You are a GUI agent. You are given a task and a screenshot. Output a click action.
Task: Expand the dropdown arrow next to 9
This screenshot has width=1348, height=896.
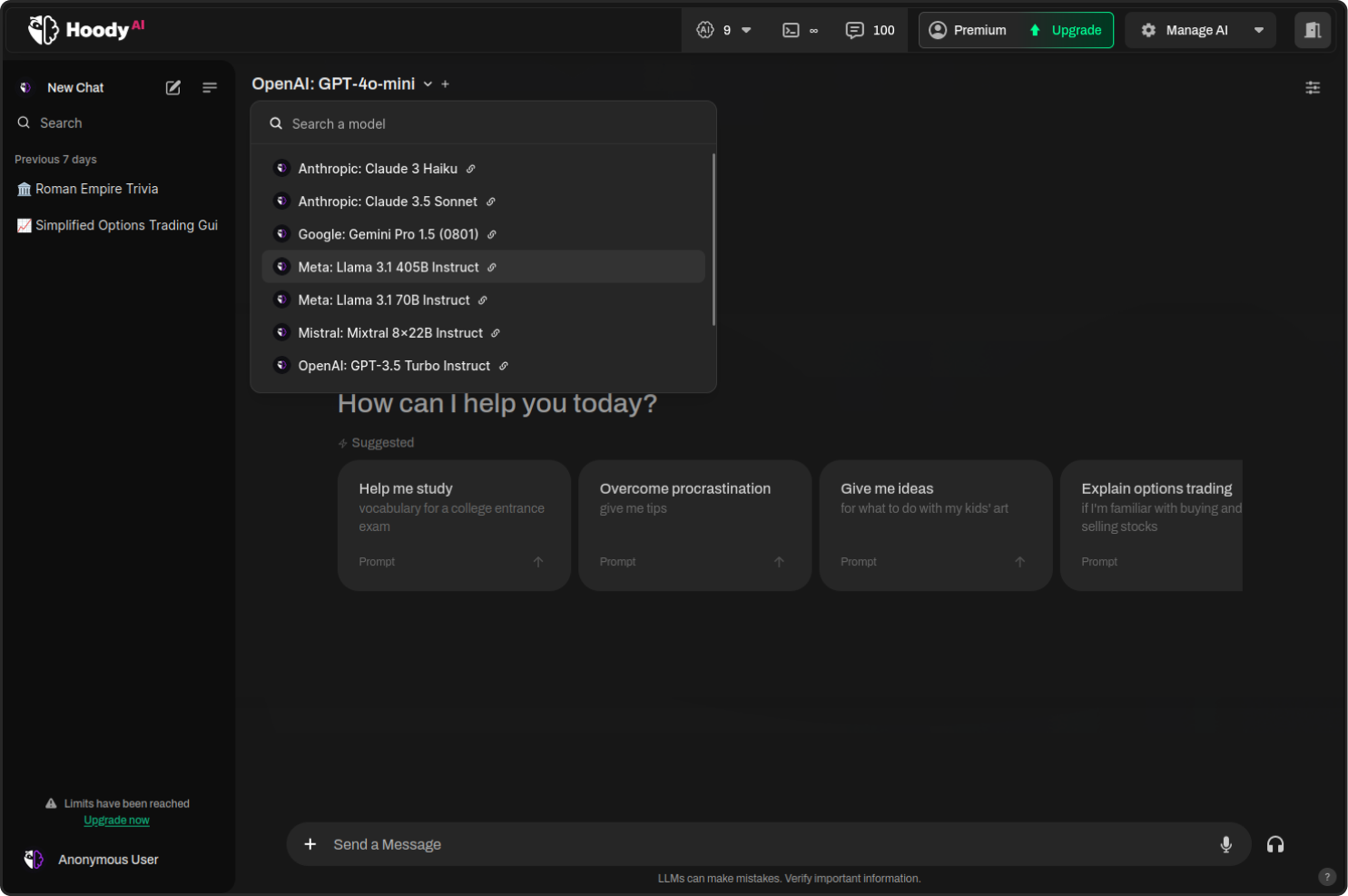pos(746,30)
